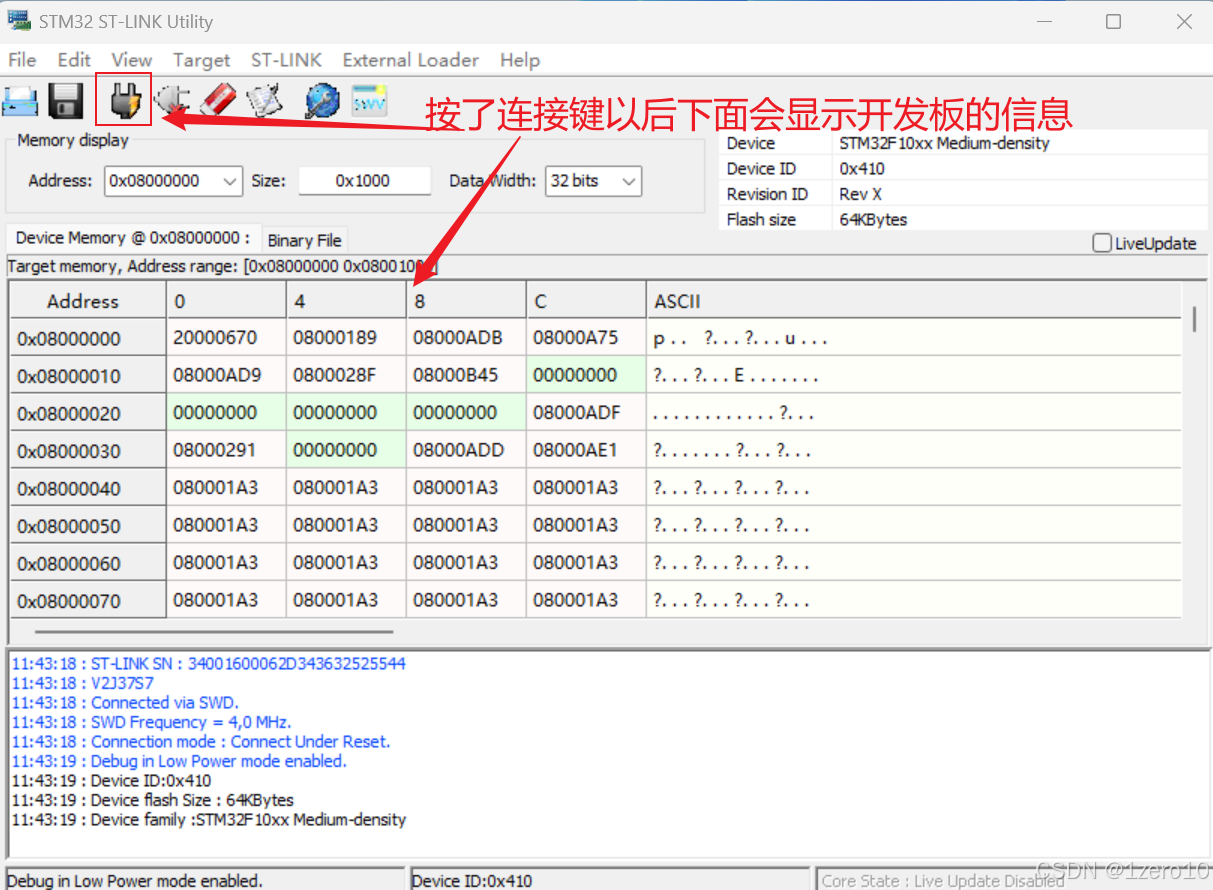Switch to the Binary File tab

pyautogui.click(x=305, y=240)
